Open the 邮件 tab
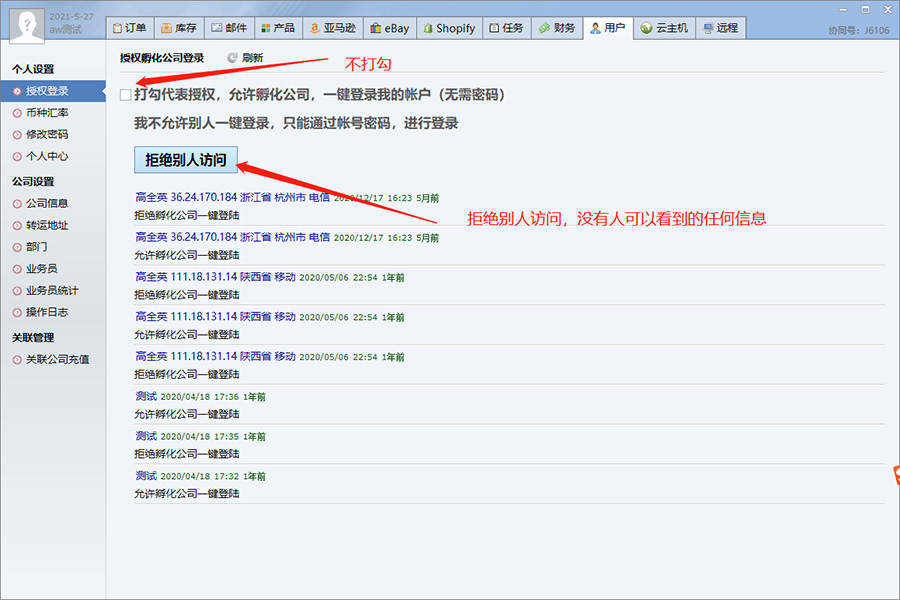 click(229, 28)
